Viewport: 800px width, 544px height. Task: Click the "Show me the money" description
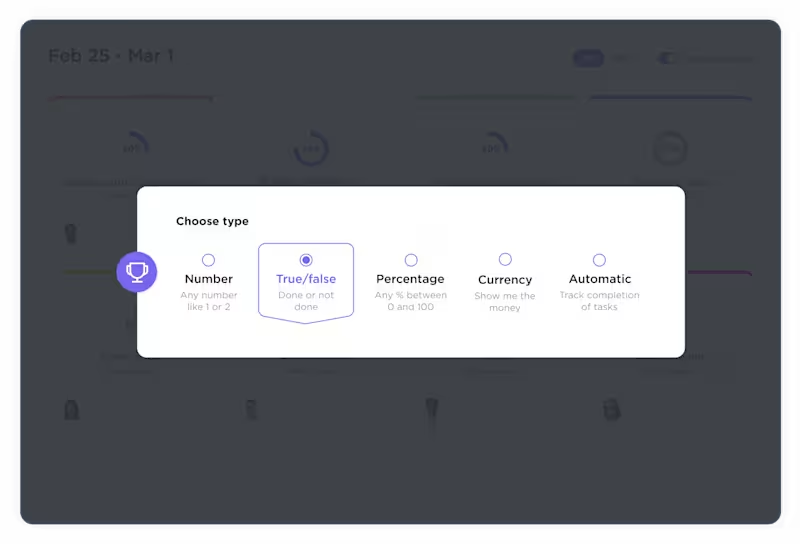[x=505, y=302]
